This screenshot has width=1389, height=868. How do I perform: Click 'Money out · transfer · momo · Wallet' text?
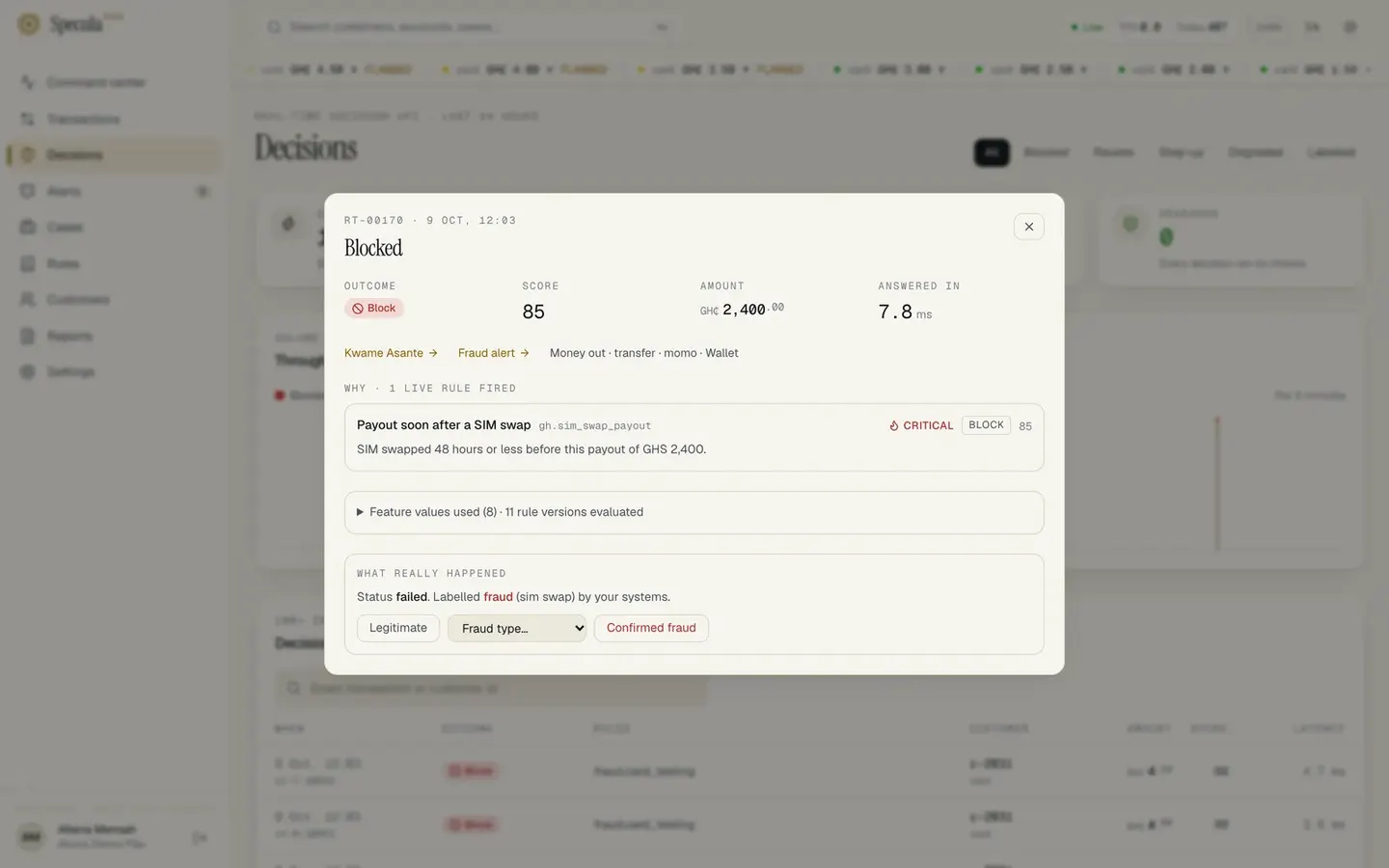[x=644, y=353]
